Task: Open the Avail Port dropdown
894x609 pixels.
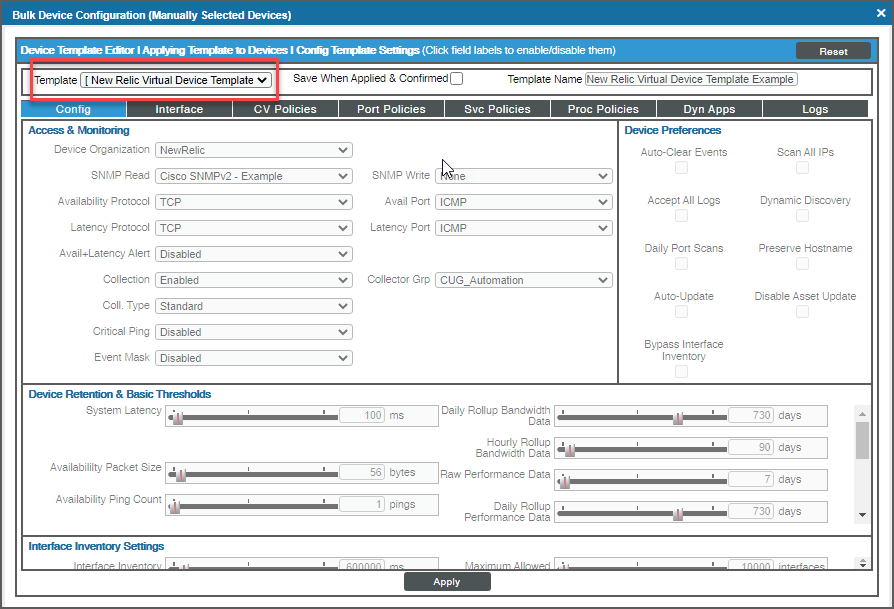Action: click(524, 202)
